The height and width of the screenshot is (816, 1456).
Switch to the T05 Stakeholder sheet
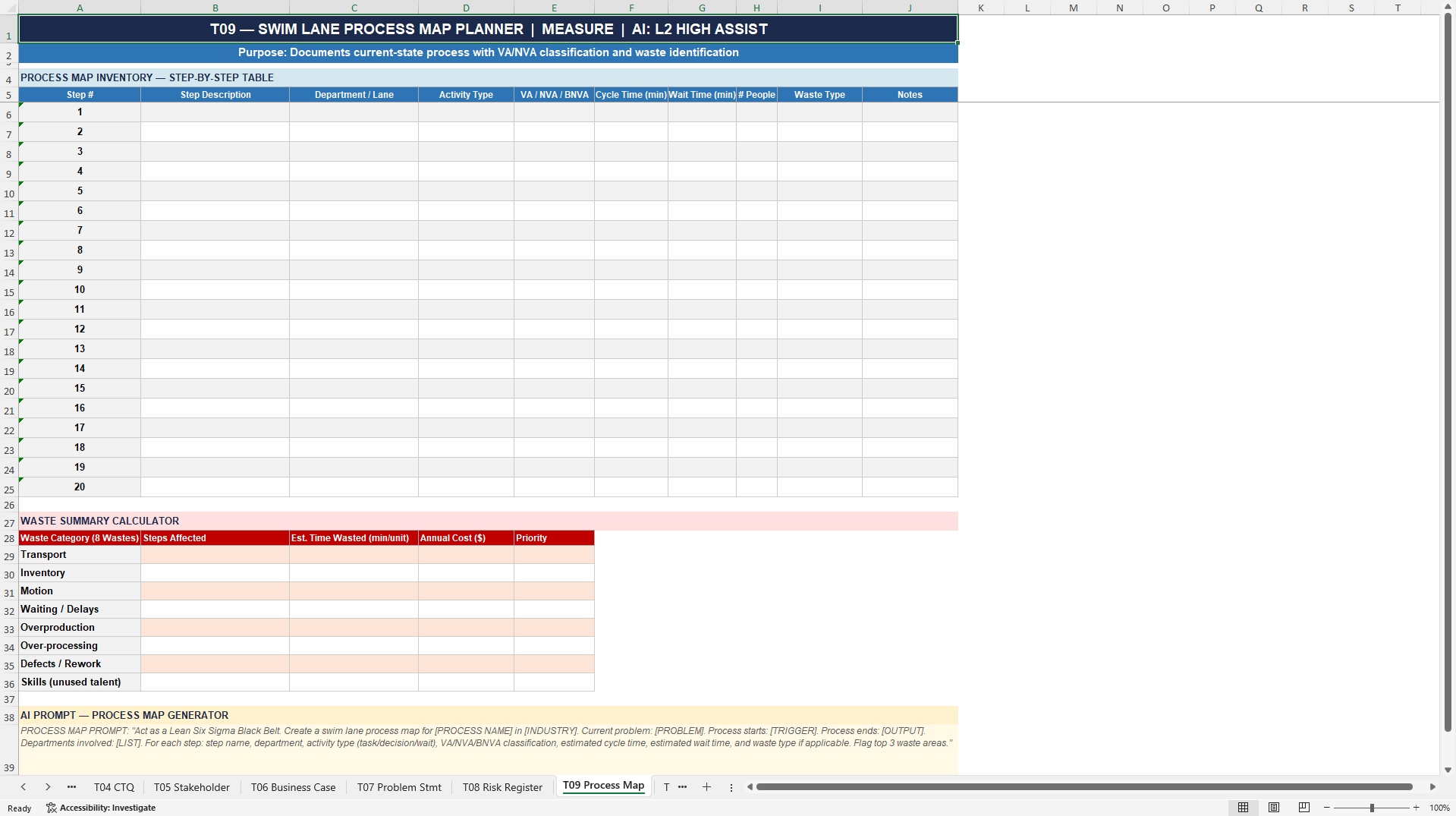coord(192,787)
